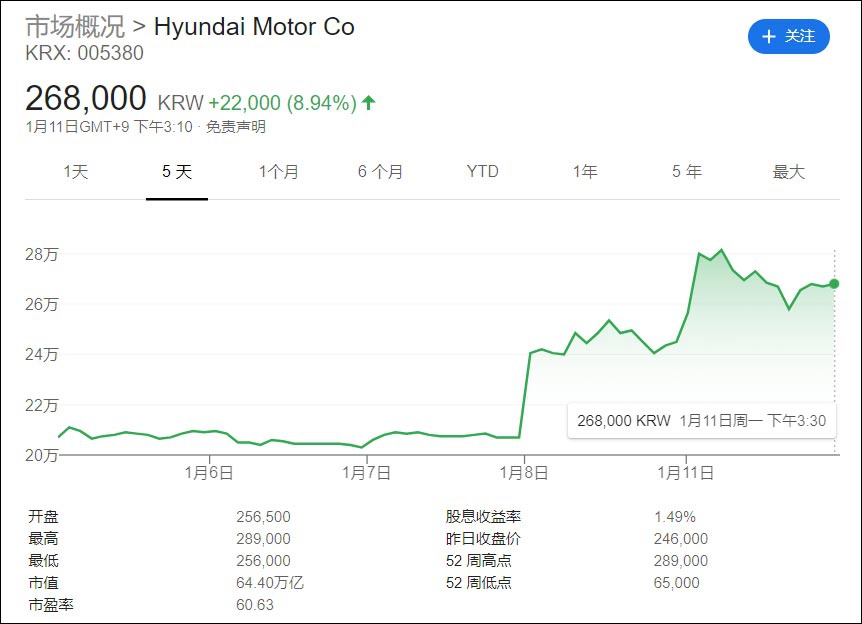Click the green endpoint dot on chart
862x624 pixels.
834,284
